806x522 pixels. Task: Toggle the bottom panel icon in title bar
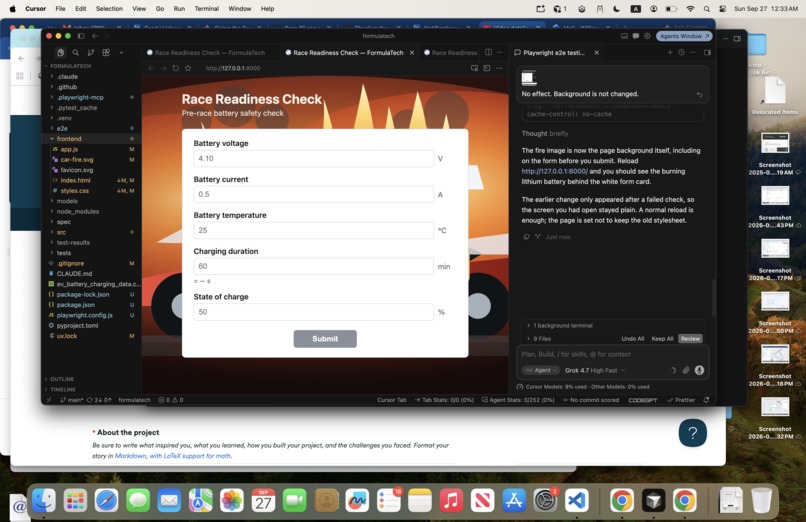point(624,36)
